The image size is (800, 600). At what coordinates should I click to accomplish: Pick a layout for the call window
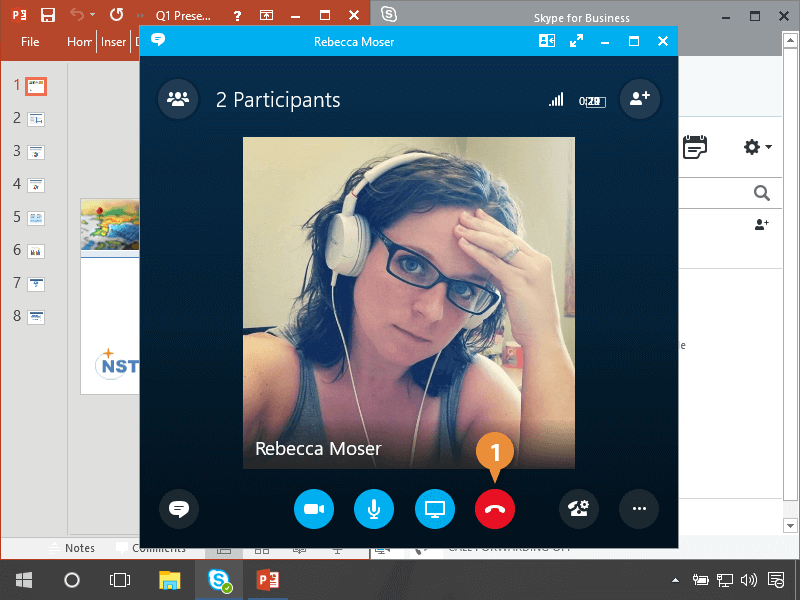pyautogui.click(x=546, y=41)
